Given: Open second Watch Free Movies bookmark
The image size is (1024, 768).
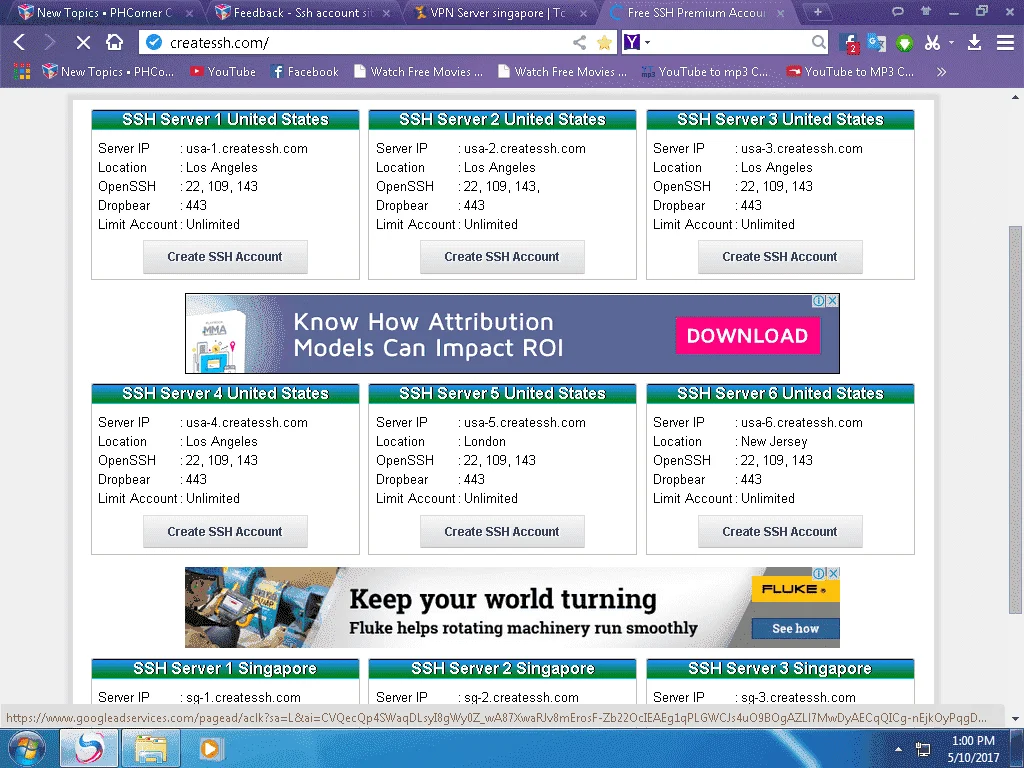Looking at the screenshot, I should [562, 72].
